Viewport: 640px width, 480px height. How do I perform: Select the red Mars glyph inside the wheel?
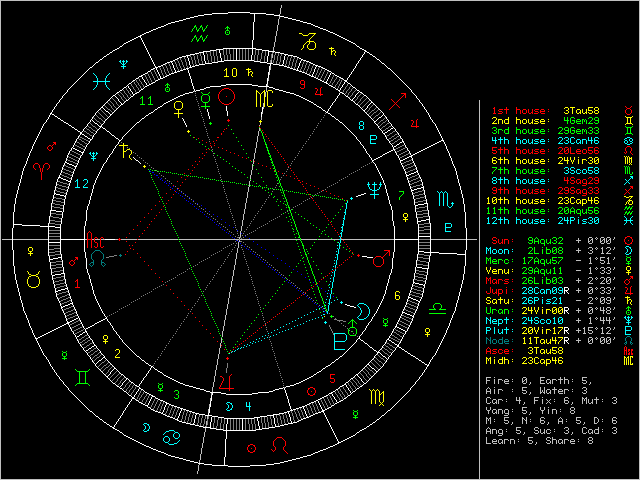pos(380,260)
